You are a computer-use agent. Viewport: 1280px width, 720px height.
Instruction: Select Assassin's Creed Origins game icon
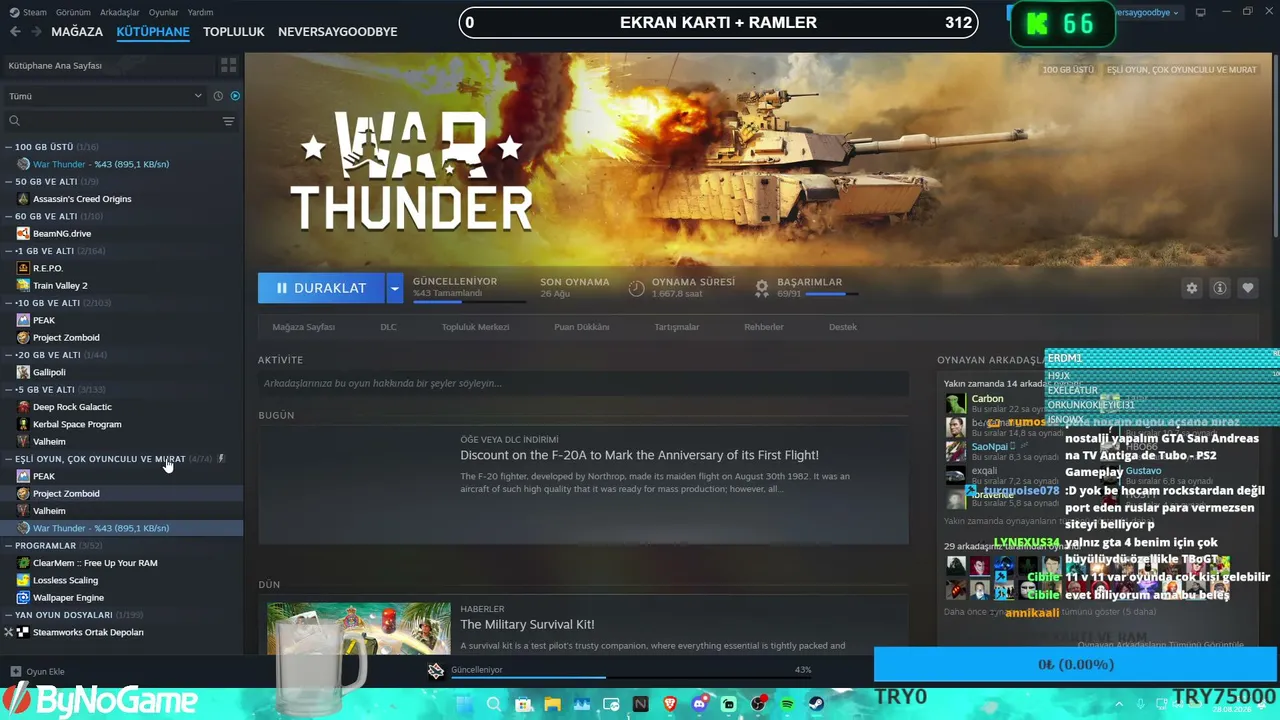click(x=23, y=199)
